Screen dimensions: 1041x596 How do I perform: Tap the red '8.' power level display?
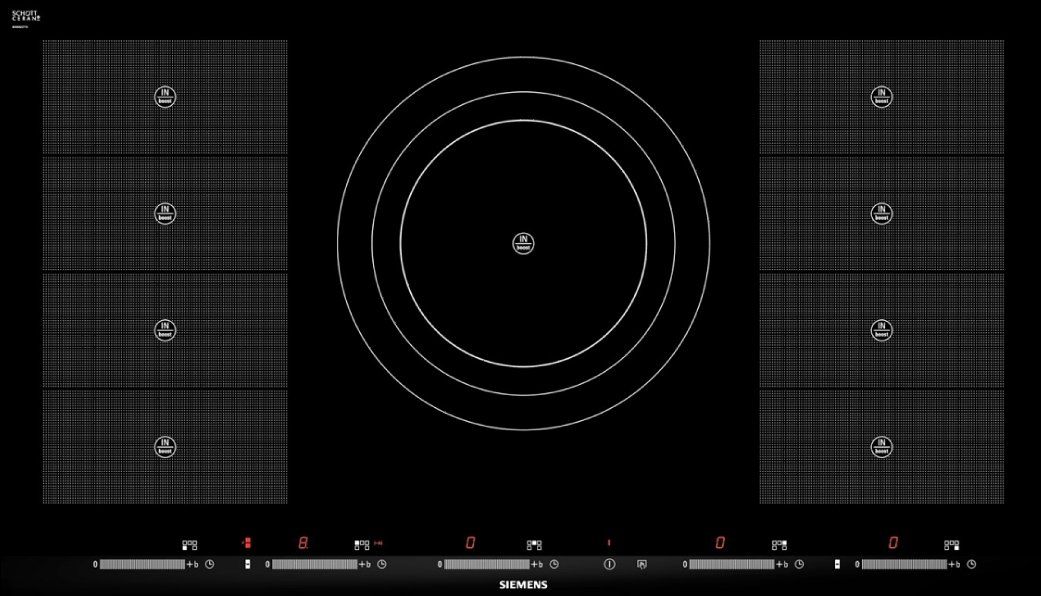[x=303, y=543]
